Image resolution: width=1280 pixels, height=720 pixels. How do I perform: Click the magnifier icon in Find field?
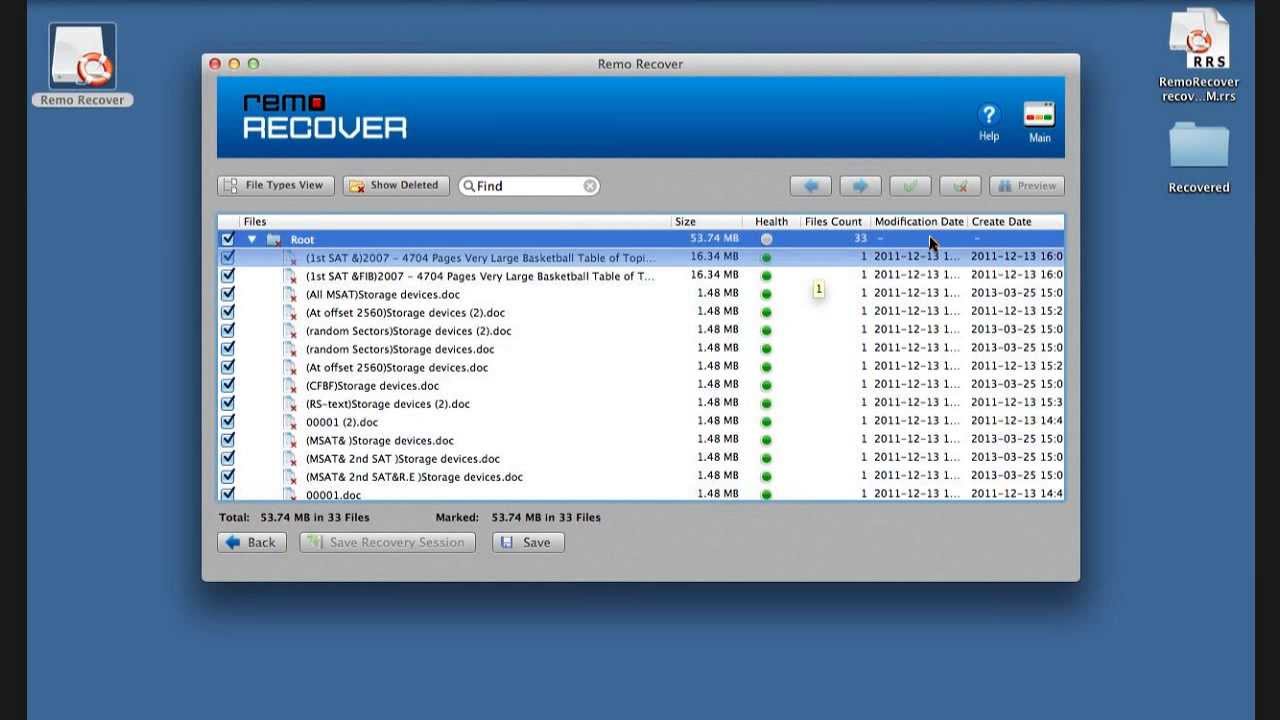pos(468,186)
